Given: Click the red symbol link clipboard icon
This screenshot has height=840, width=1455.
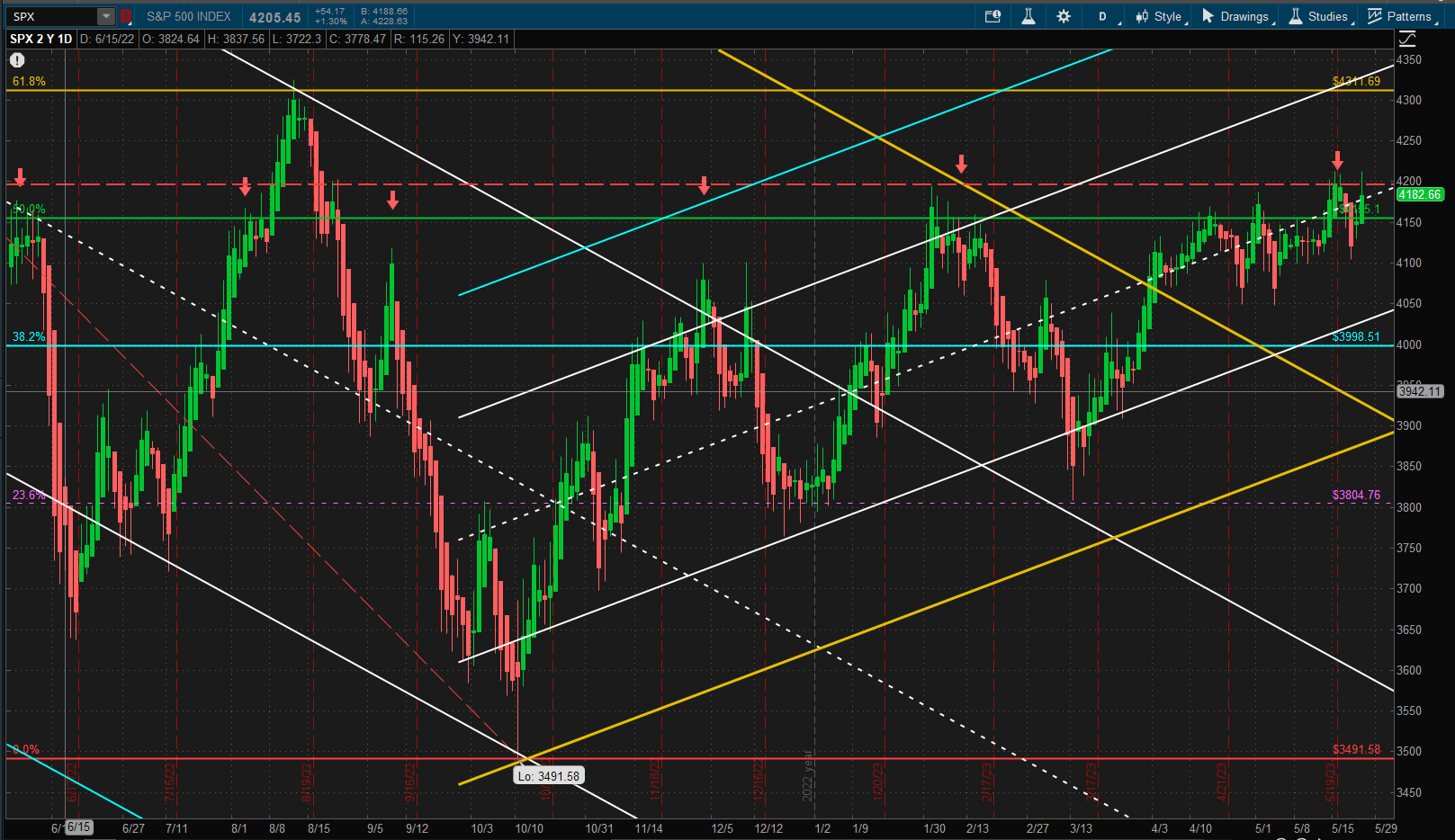Looking at the screenshot, I should point(126,16).
